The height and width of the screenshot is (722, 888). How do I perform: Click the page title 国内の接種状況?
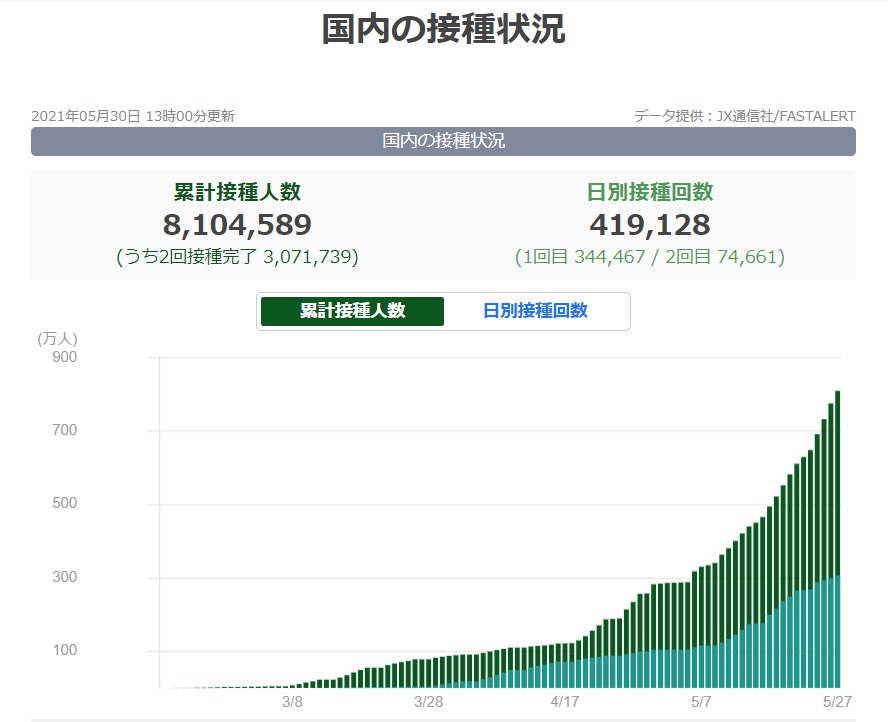pos(443,29)
